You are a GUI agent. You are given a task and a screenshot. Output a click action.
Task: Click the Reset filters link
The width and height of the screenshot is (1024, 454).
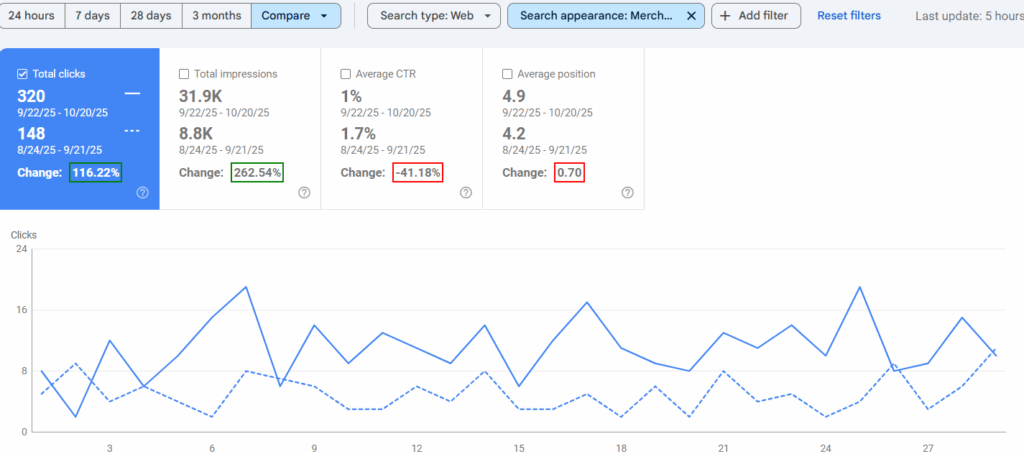849,16
